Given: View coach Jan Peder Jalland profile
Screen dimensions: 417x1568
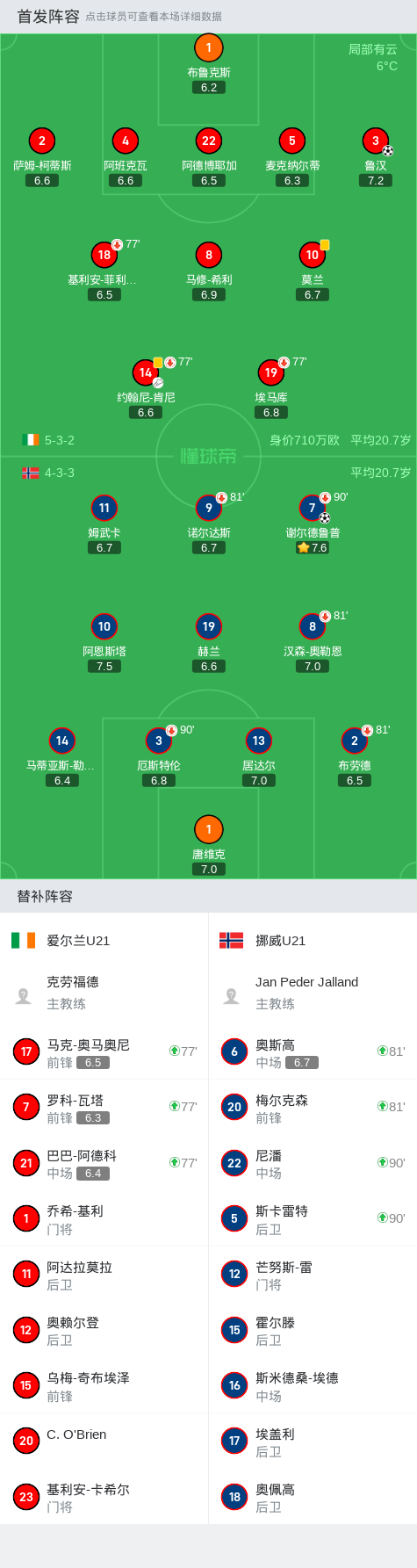Looking at the screenshot, I should [313, 993].
